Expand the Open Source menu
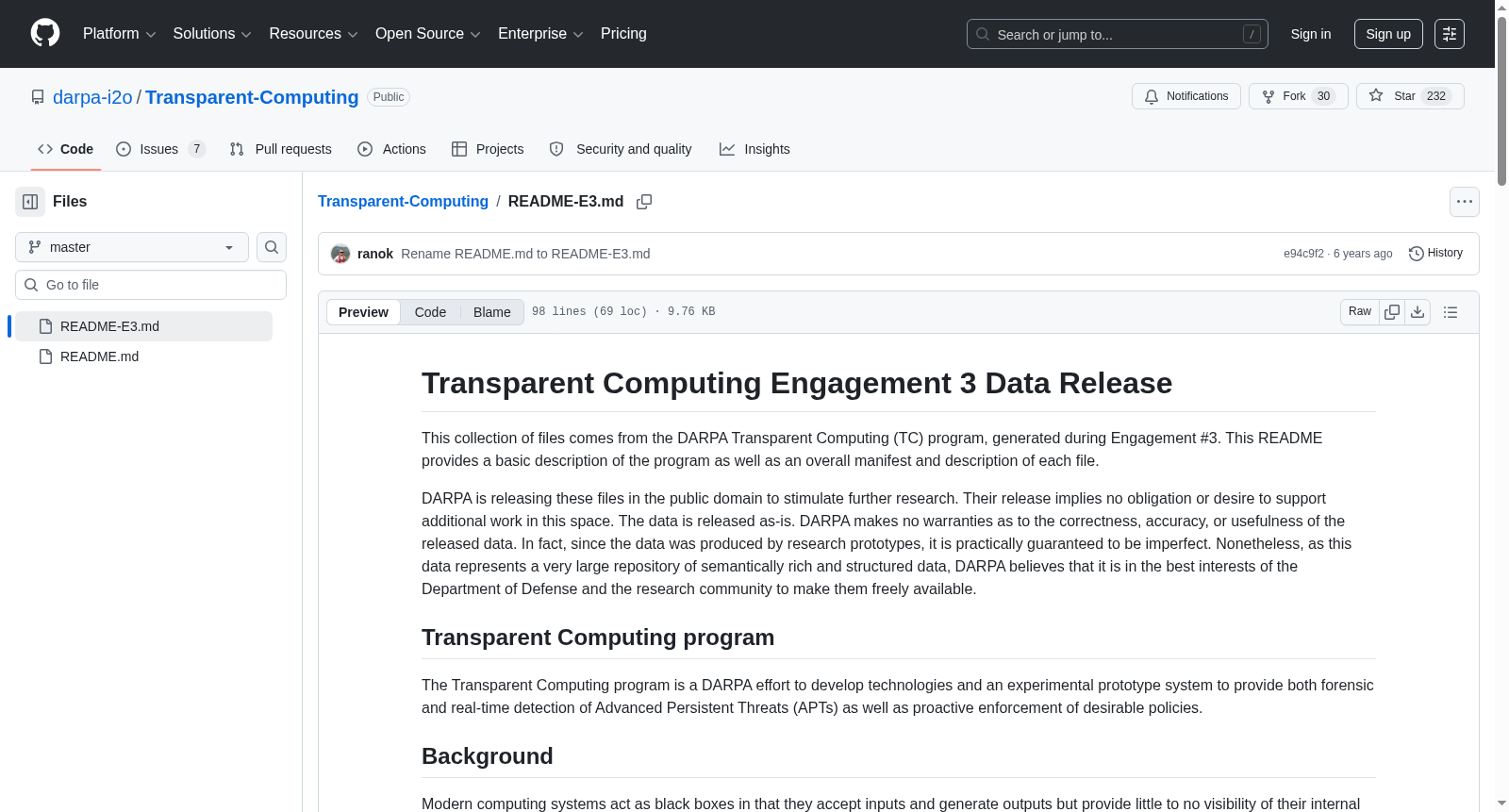Image resolution: width=1509 pixels, height=812 pixels. pos(428,34)
